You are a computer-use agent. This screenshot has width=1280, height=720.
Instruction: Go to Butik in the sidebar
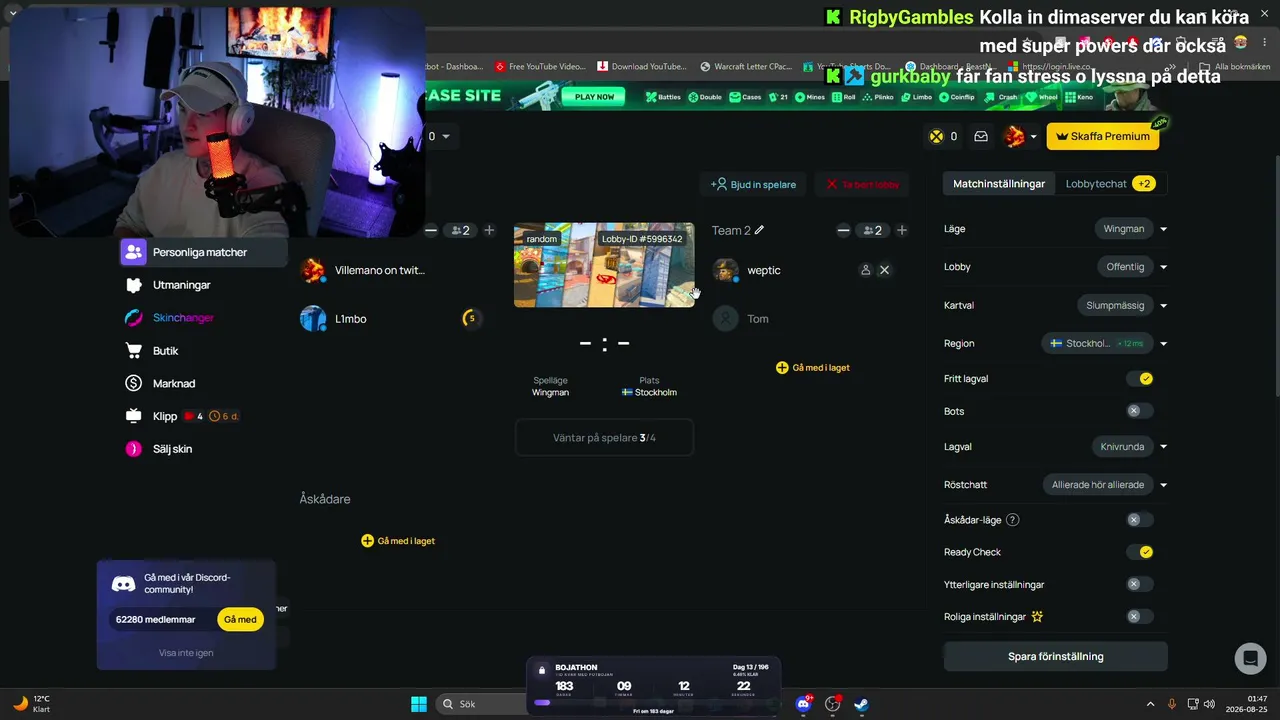click(165, 351)
